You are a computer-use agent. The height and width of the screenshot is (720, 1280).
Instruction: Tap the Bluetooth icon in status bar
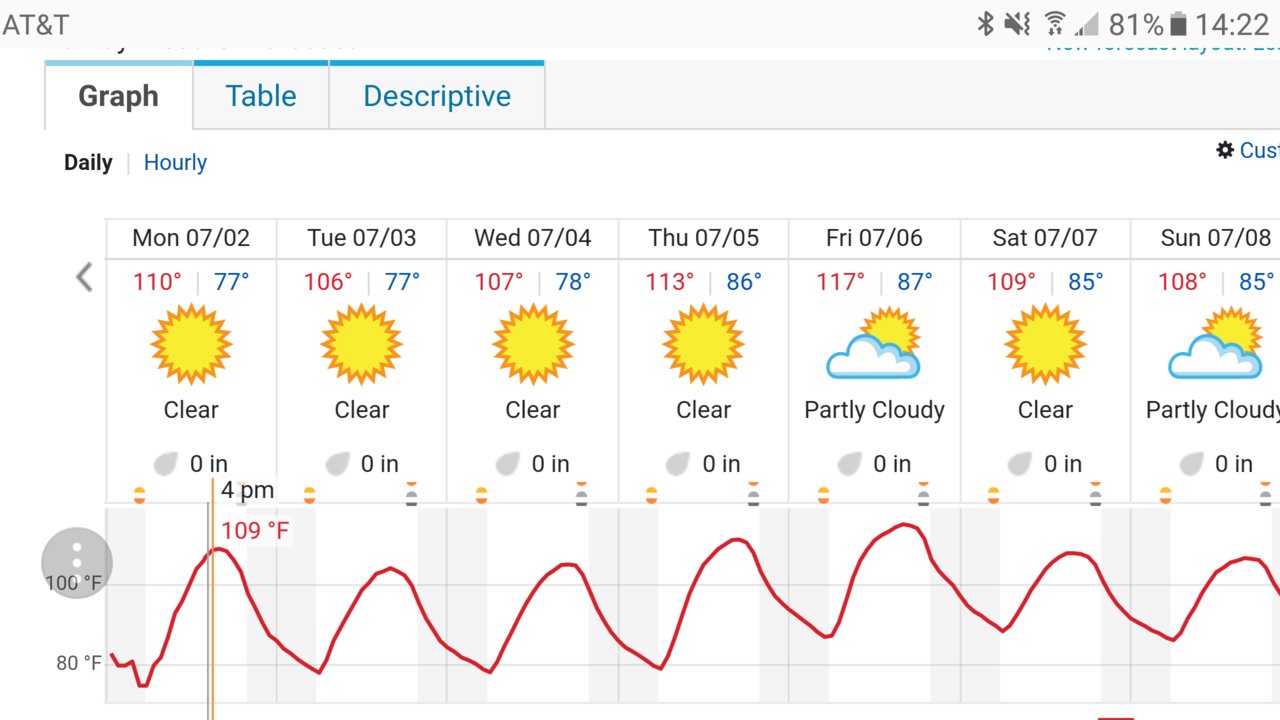pyautogui.click(x=985, y=24)
